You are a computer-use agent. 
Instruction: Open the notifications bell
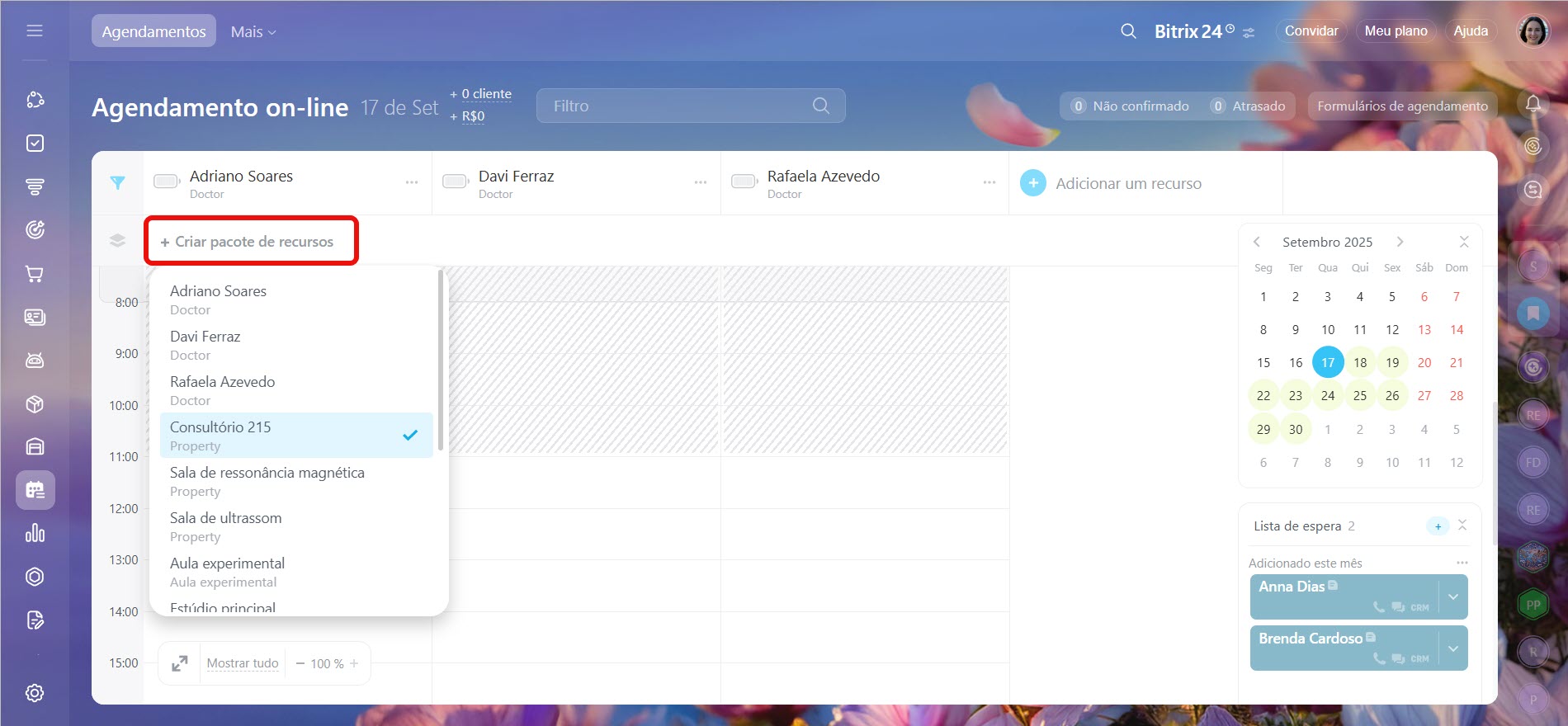(1533, 104)
